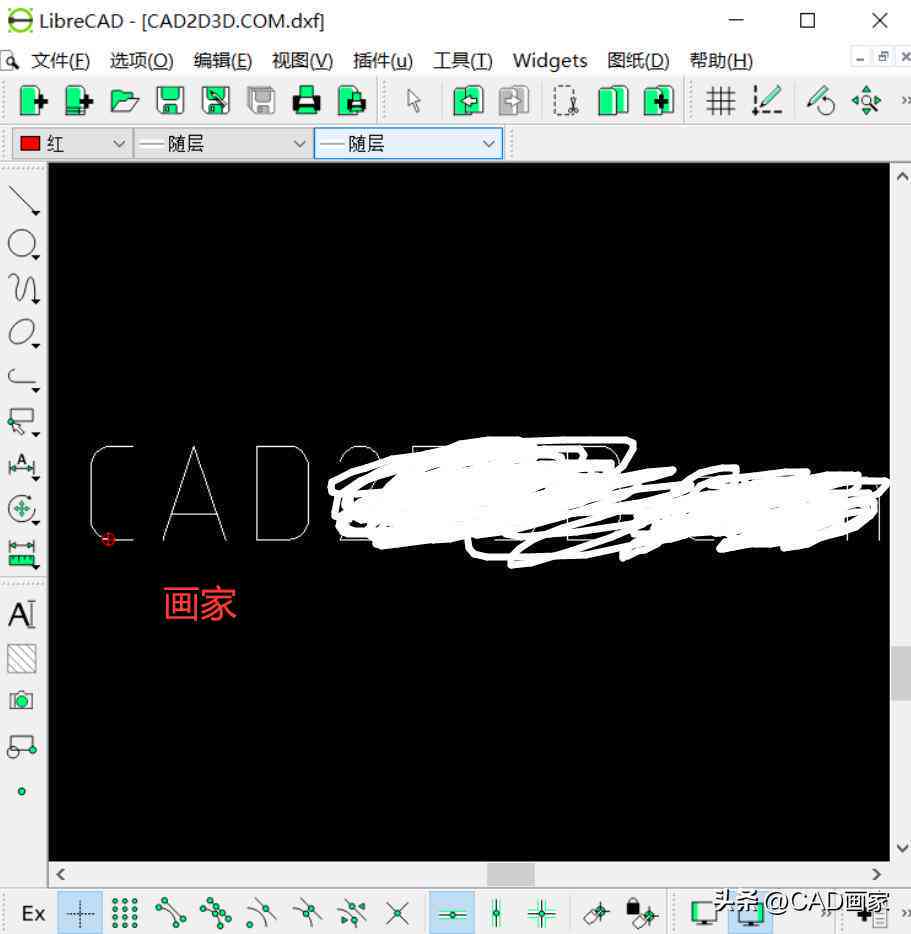Open the 编辑(E) menu

point(223,61)
